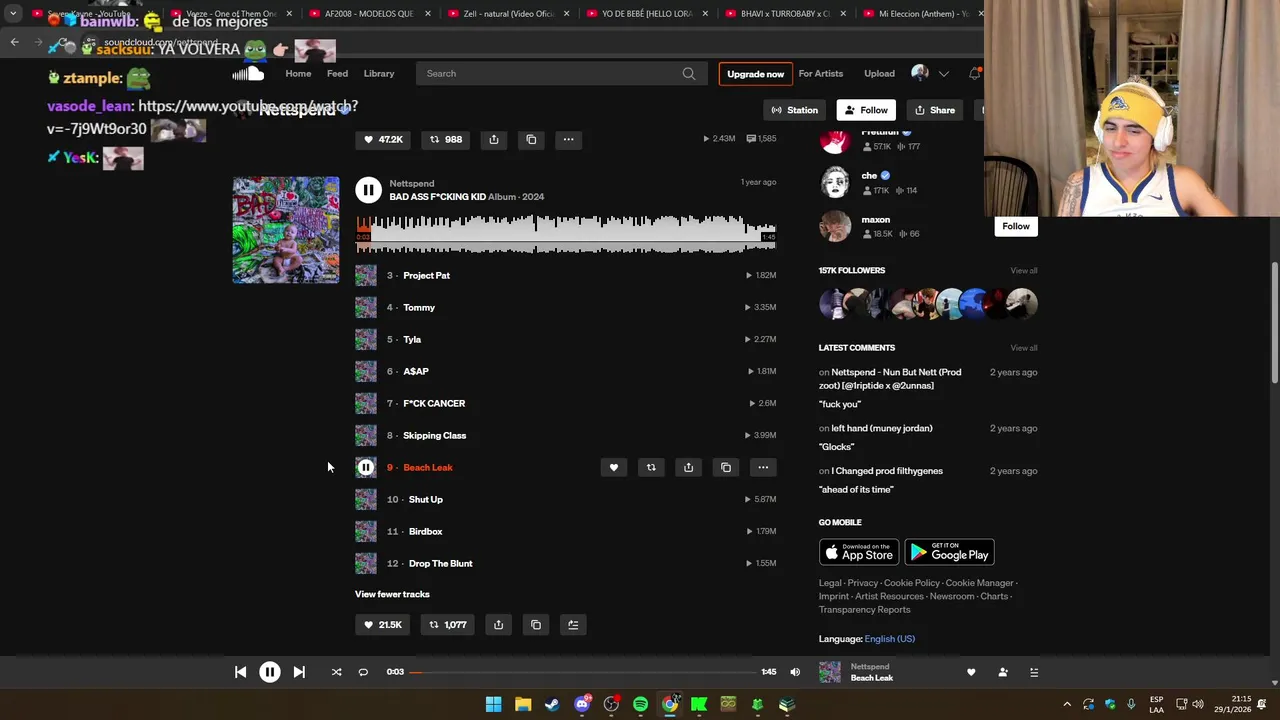
Task: Repost the album with 1,077 reposts
Action: coord(448,625)
